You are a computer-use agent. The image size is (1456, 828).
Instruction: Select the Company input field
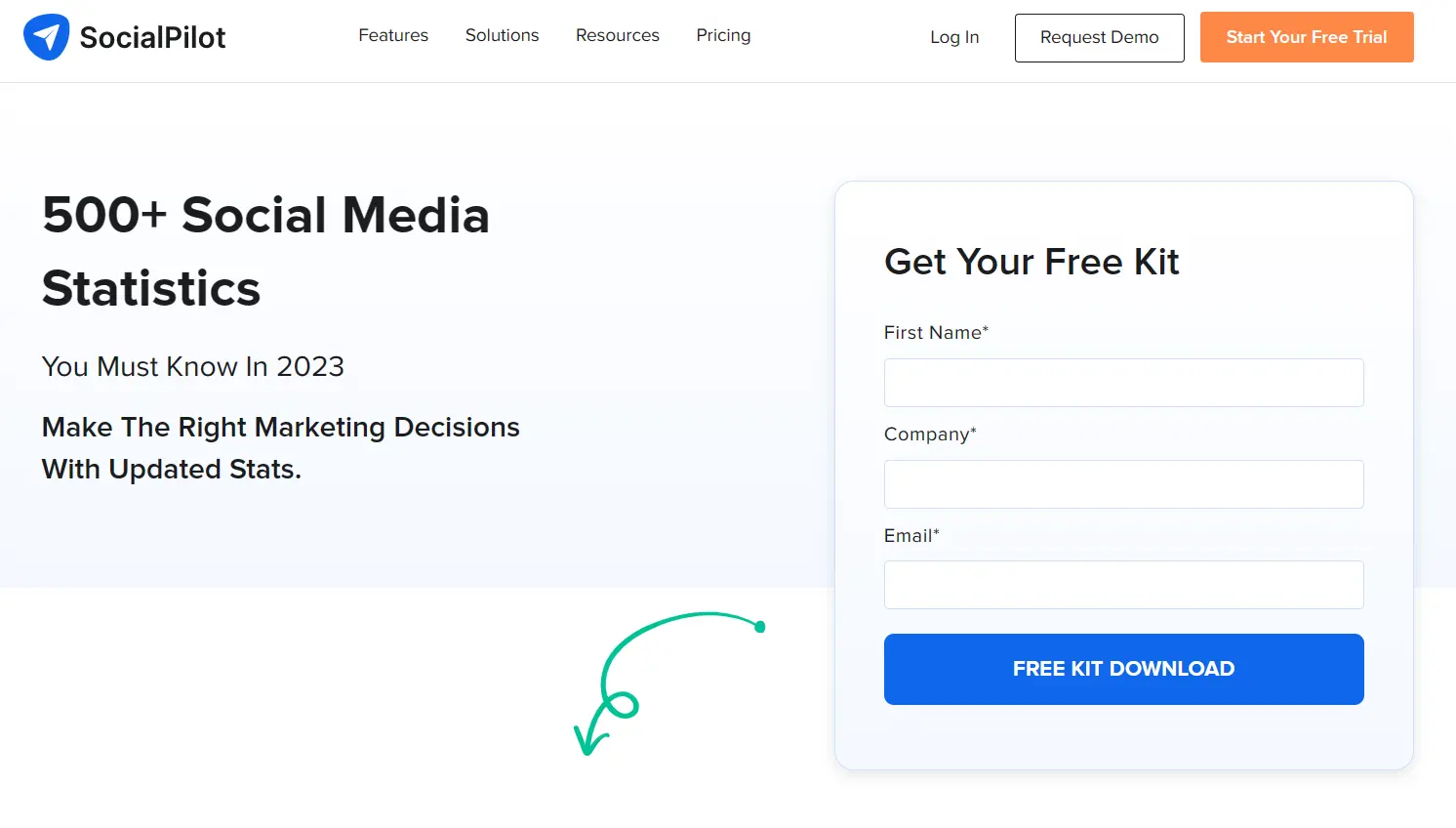[x=1123, y=484]
